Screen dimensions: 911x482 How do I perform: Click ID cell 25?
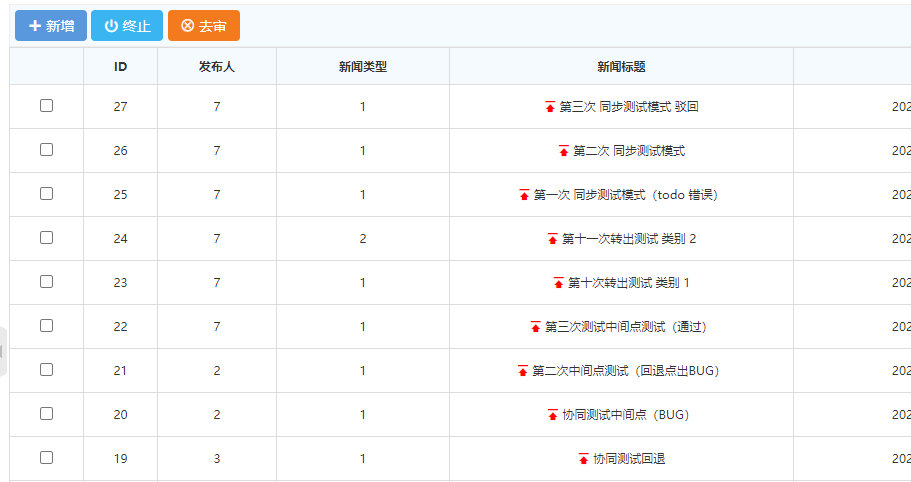pyautogui.click(x=120, y=195)
